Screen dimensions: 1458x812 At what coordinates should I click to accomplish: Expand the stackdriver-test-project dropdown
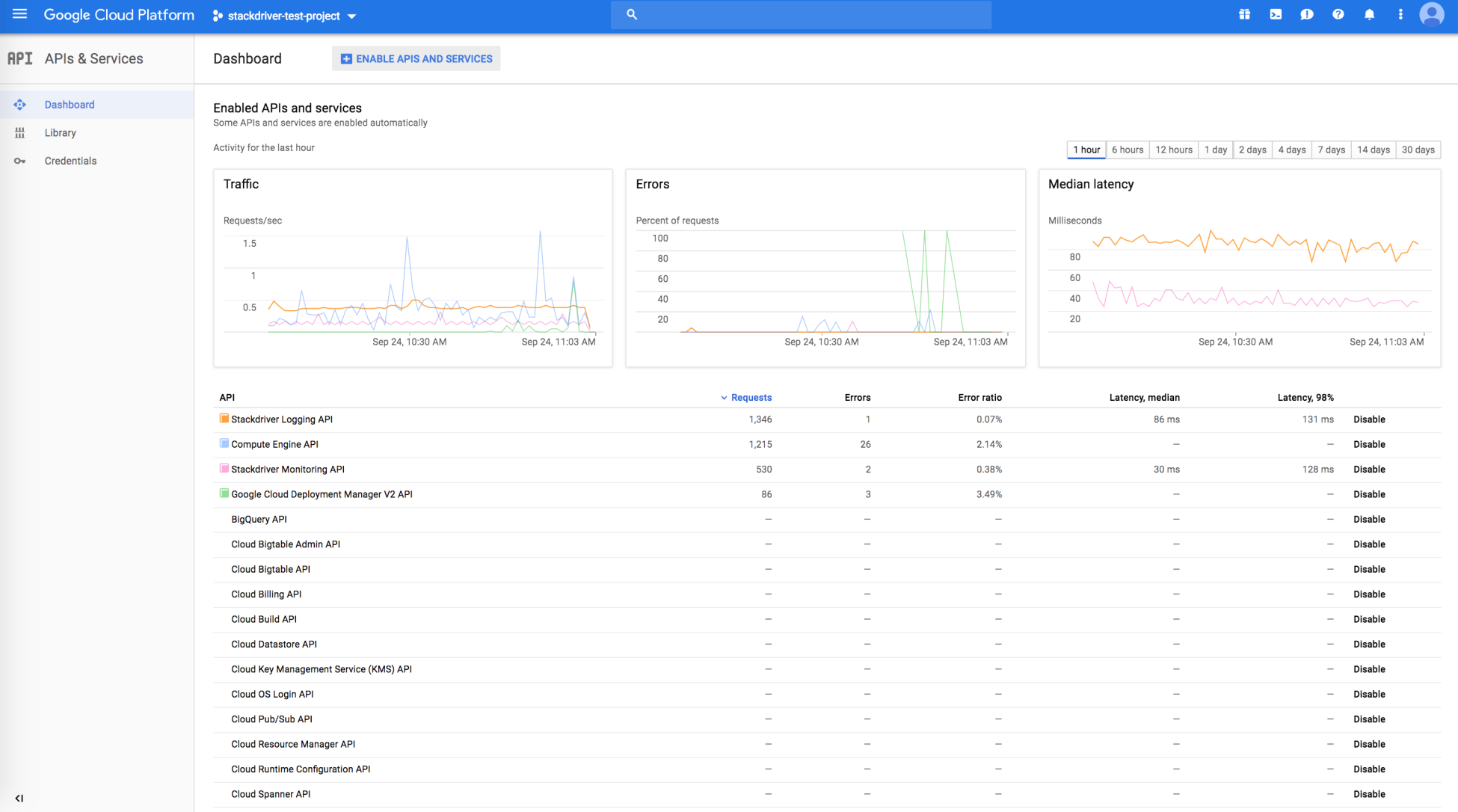[352, 16]
